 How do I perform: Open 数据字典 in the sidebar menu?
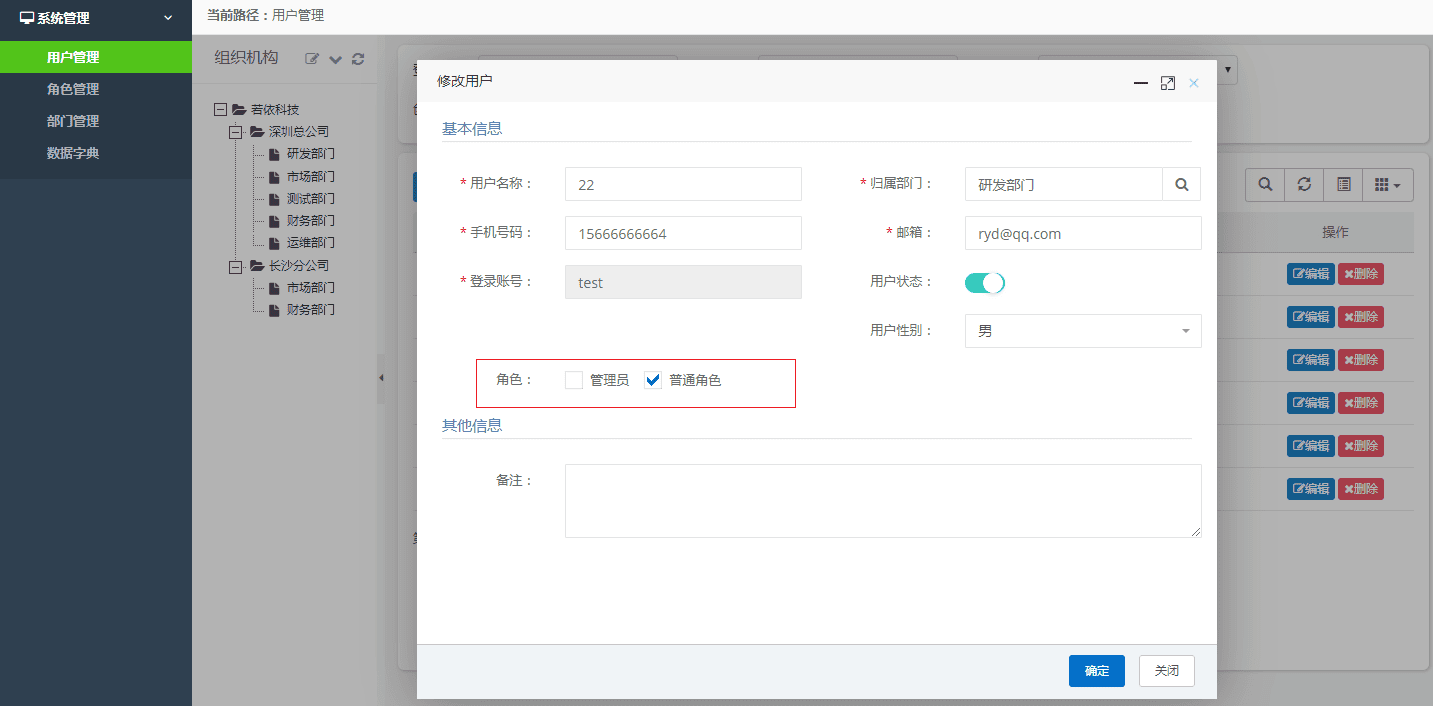(73, 153)
